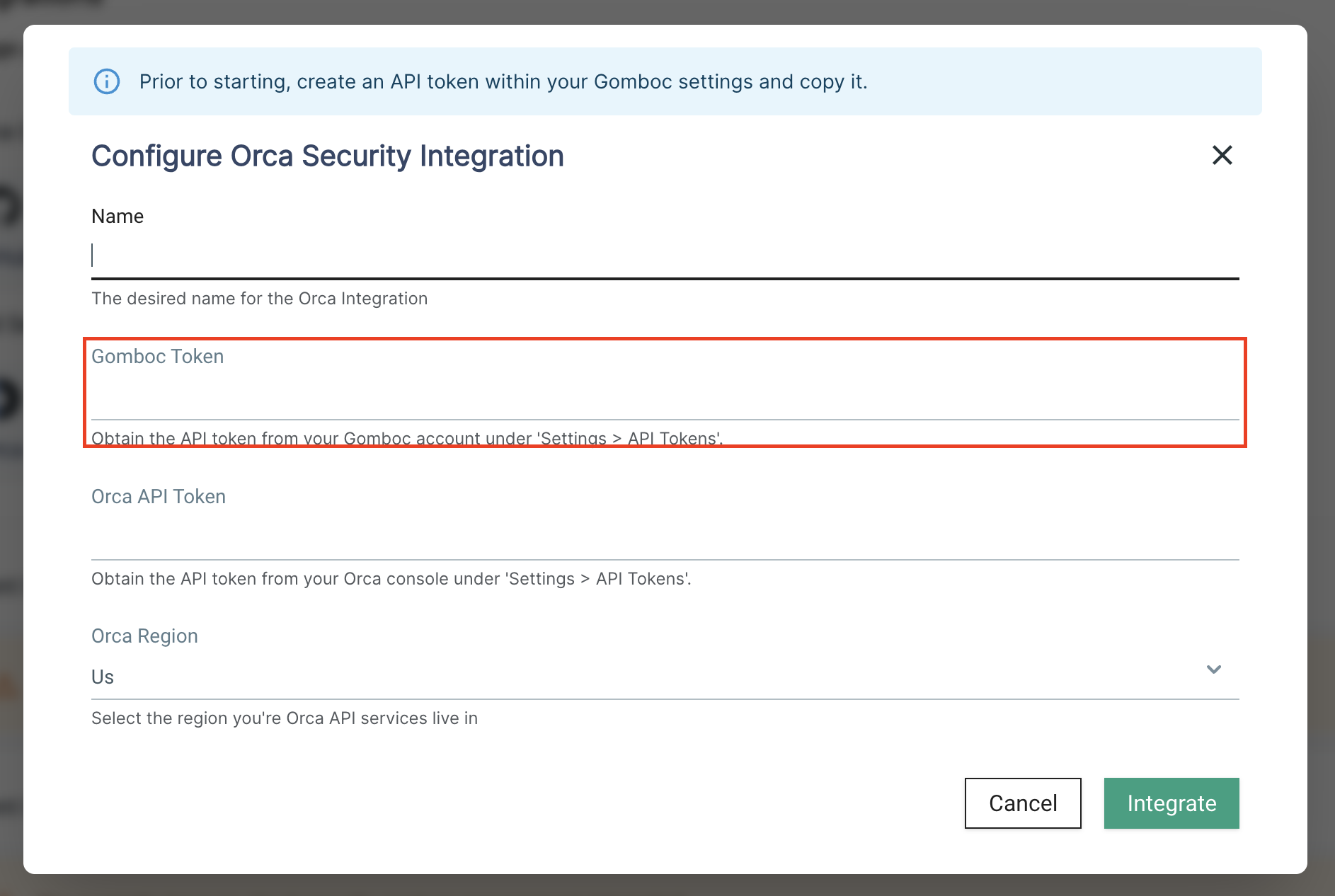
Task: Click the Cancel button
Action: (1023, 803)
